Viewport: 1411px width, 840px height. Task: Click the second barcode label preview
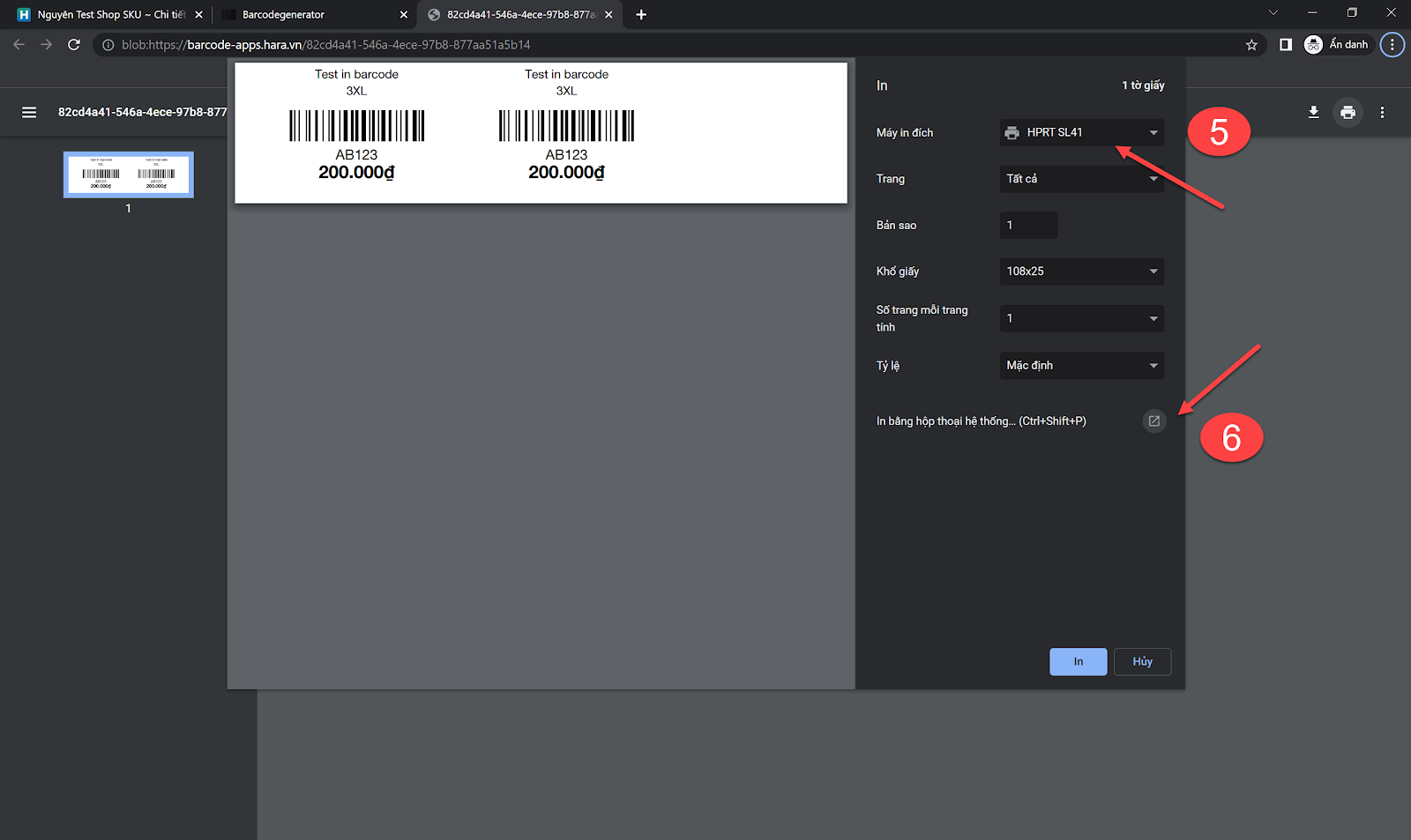(x=566, y=124)
